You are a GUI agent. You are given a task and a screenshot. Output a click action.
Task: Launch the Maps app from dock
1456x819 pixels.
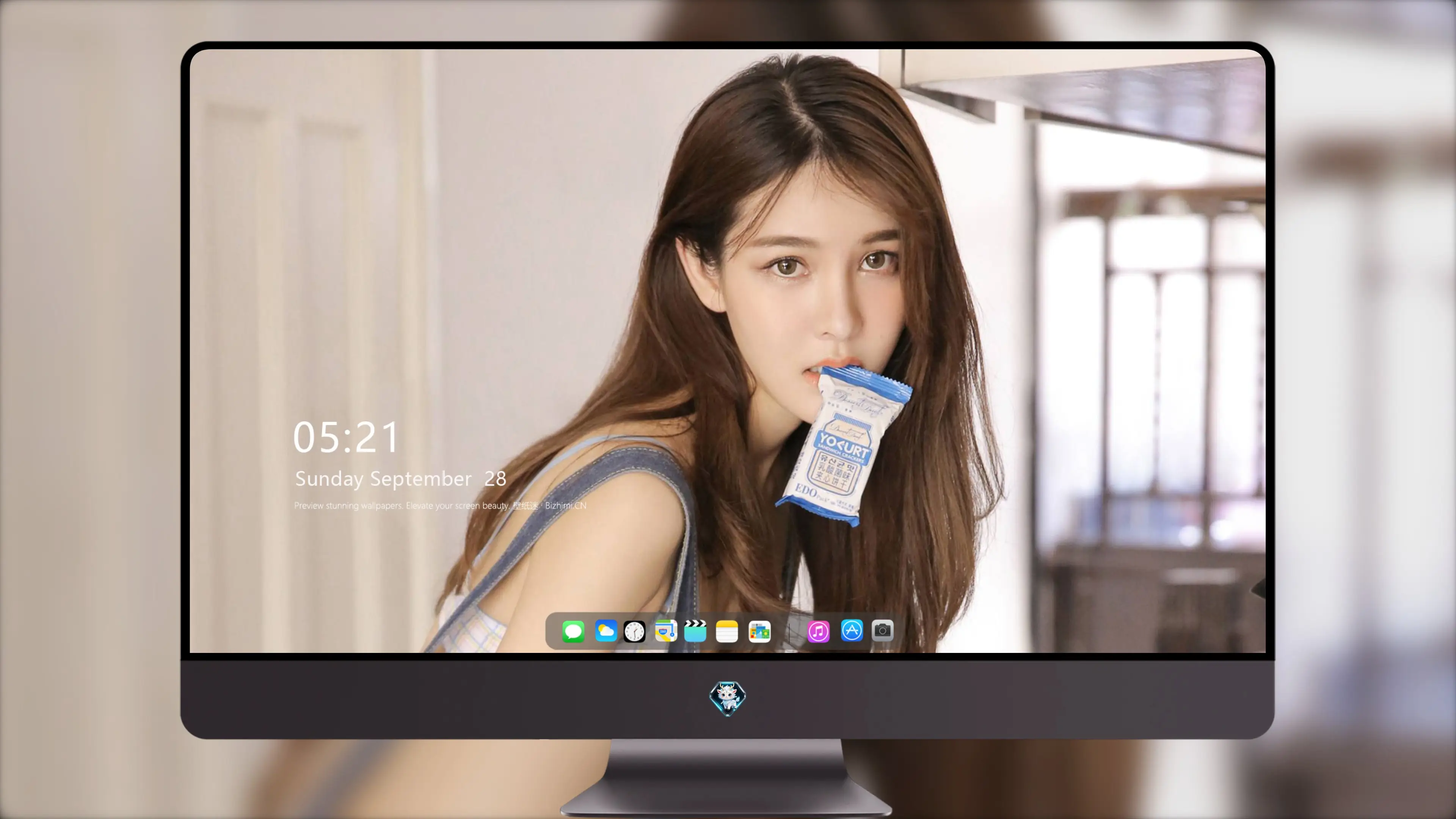[666, 631]
